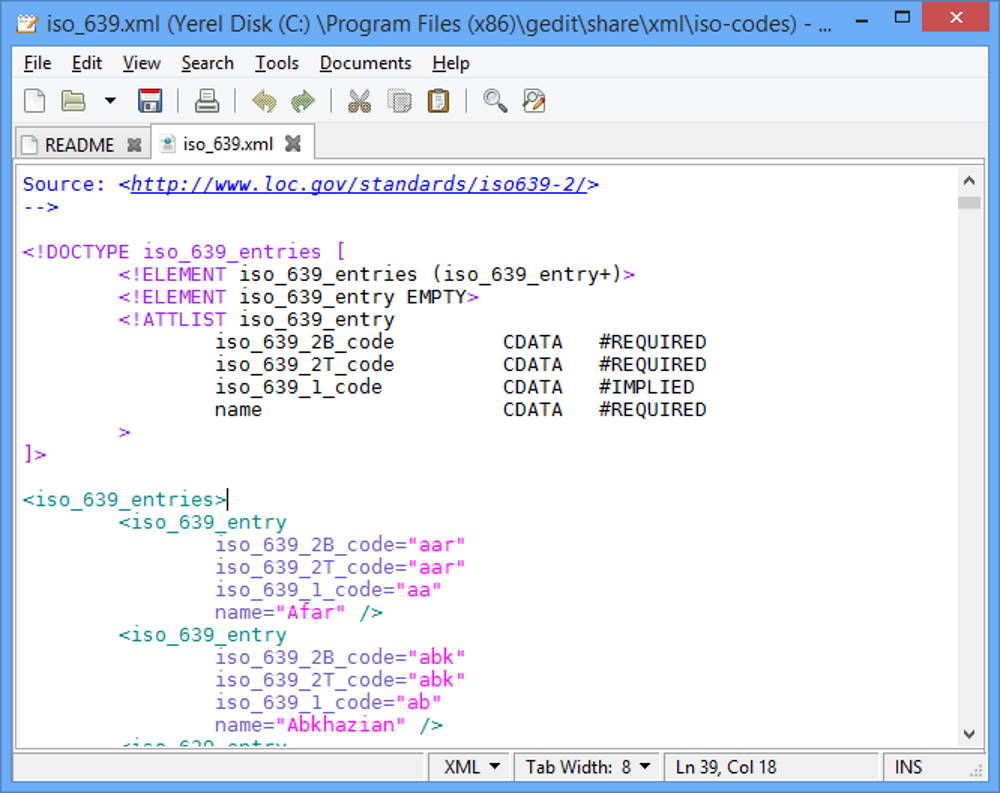Click the Source: comment text
The image size is (1000, 793).
[x=64, y=184]
